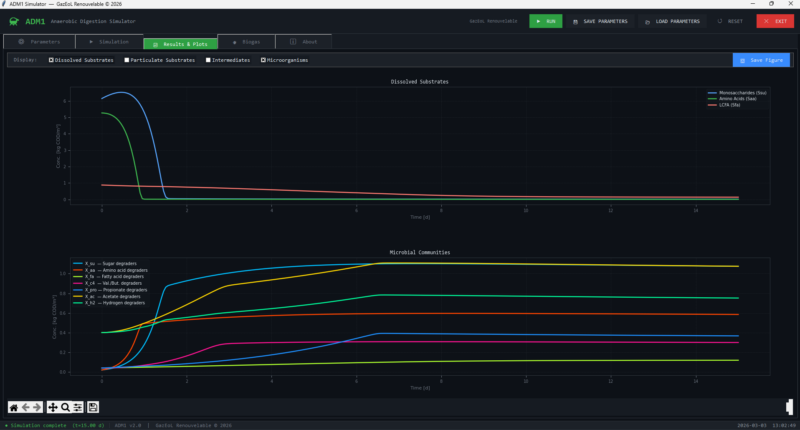Click the forward arrow in plot toolbar
Viewport: 800px width, 430px height.
pos(37,407)
